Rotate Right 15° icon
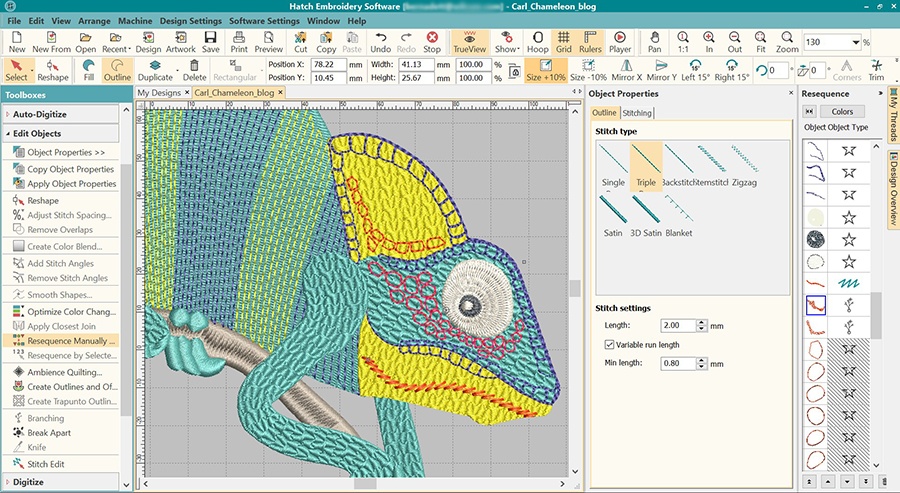This screenshot has width=900, height=493. 731,70
